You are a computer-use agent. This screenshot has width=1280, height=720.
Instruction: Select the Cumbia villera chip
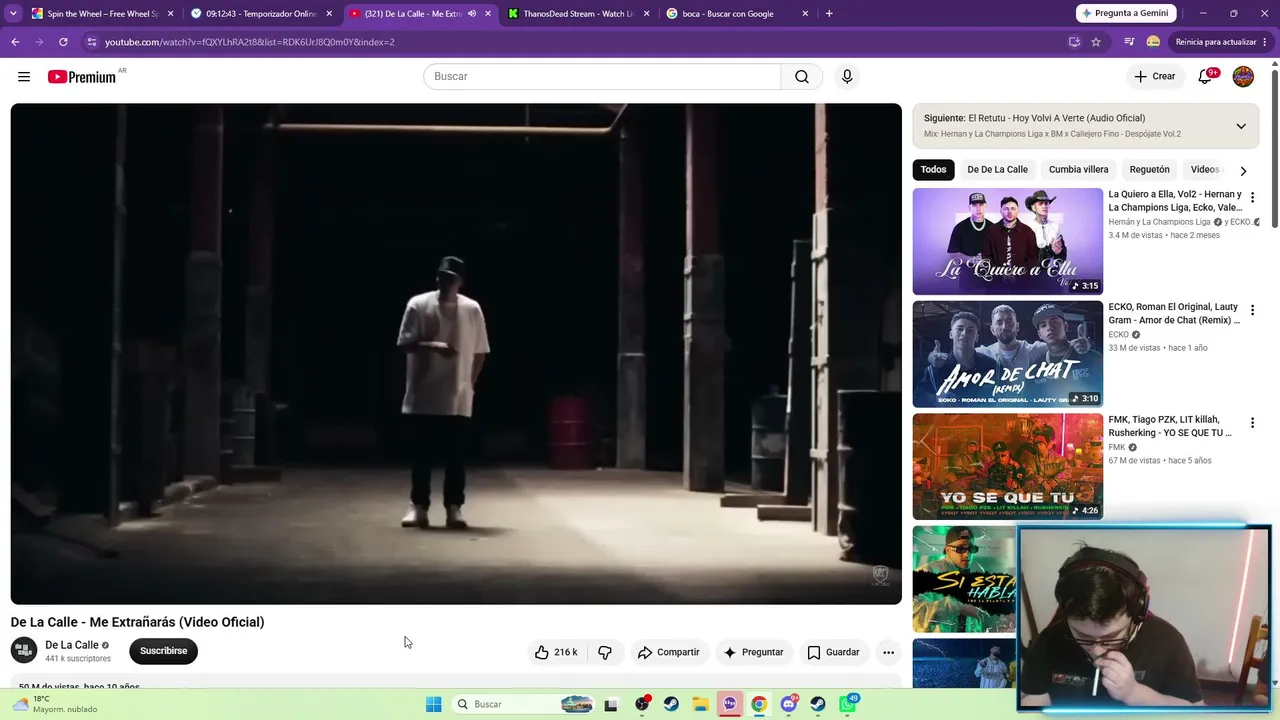tap(1078, 170)
